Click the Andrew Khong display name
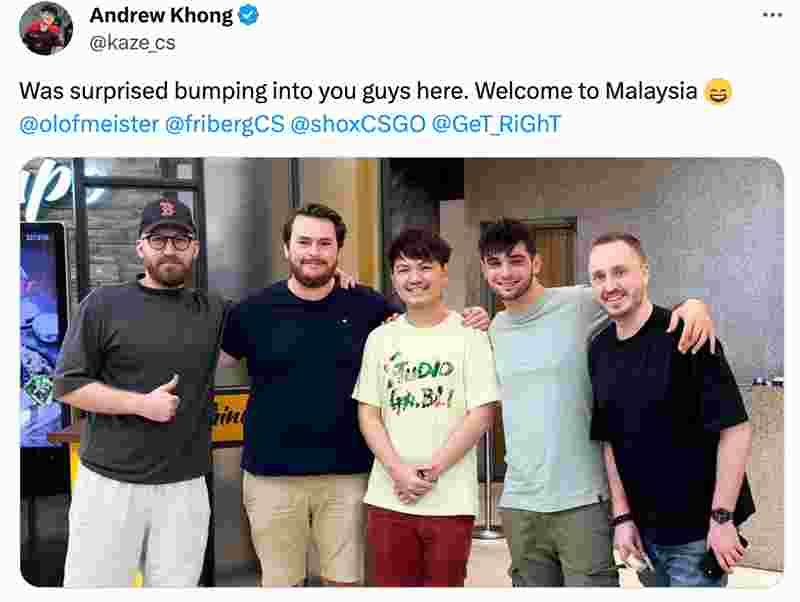 coord(161,15)
